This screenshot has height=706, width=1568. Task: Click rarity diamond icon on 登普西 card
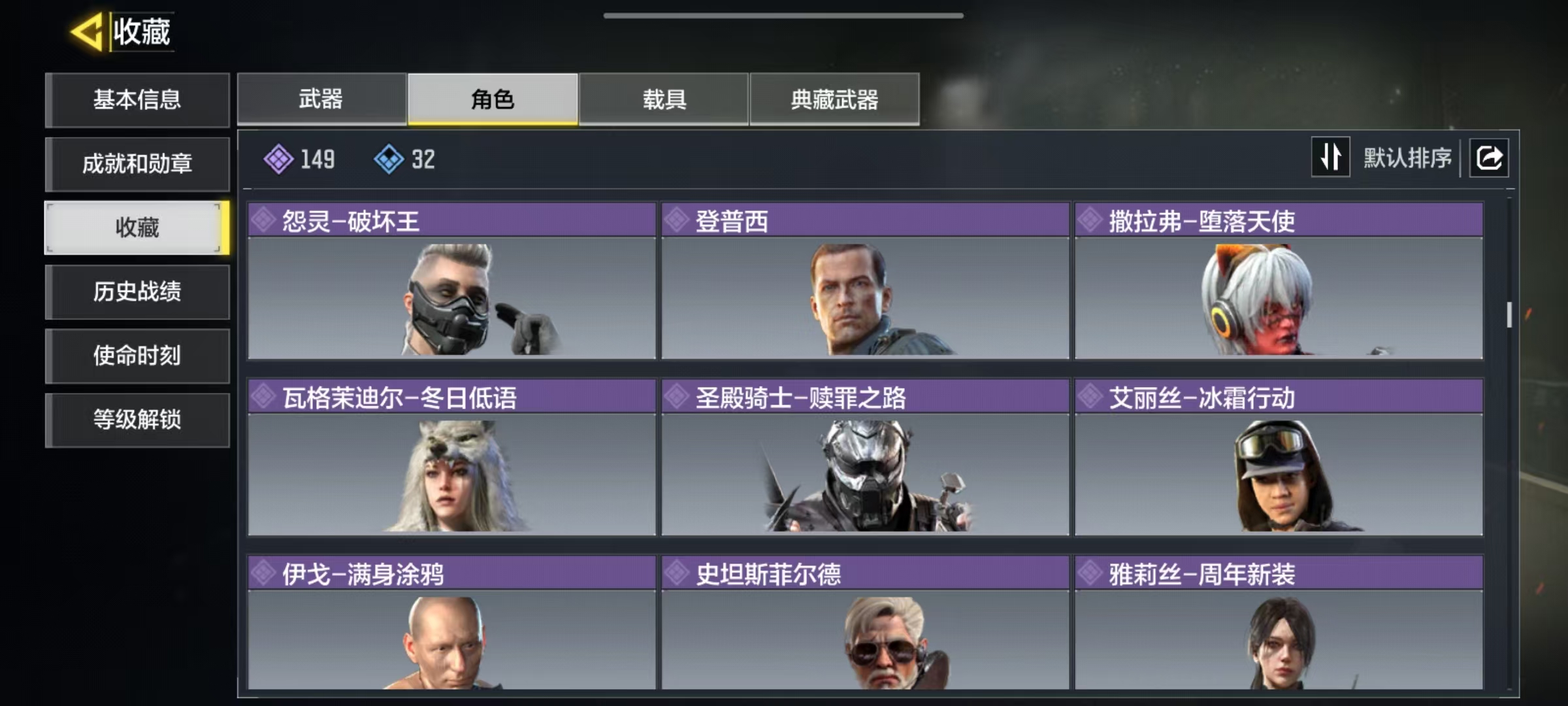pyautogui.click(x=677, y=220)
